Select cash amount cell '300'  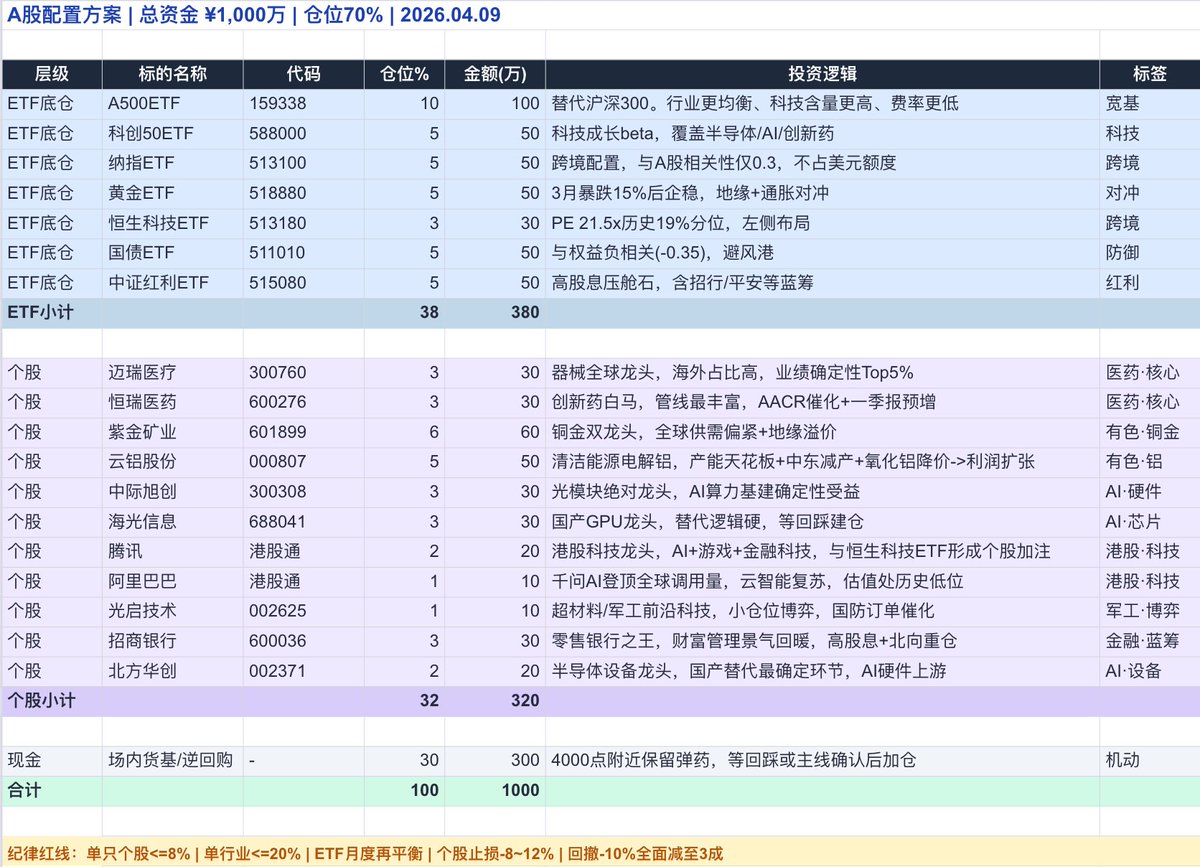[495, 761]
